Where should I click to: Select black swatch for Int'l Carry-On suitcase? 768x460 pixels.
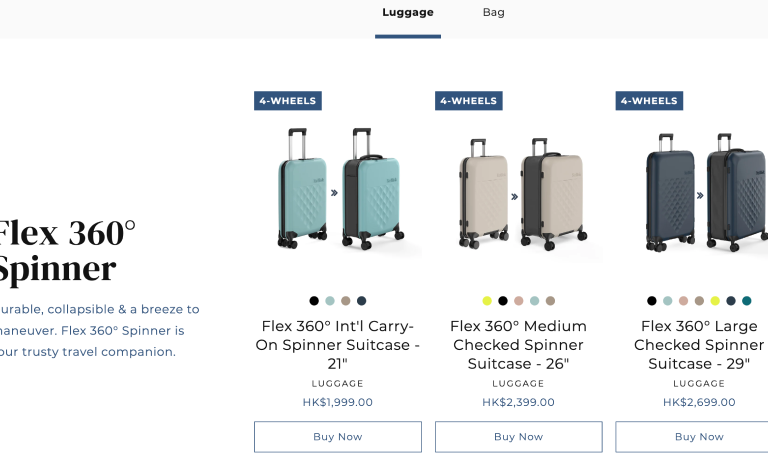(x=314, y=301)
